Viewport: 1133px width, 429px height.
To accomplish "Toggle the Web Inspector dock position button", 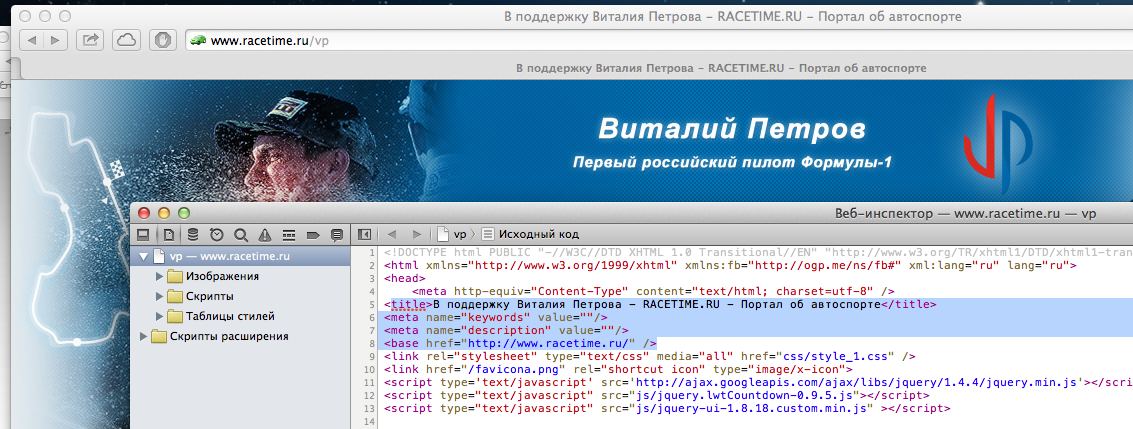I will pyautogui.click(x=143, y=235).
